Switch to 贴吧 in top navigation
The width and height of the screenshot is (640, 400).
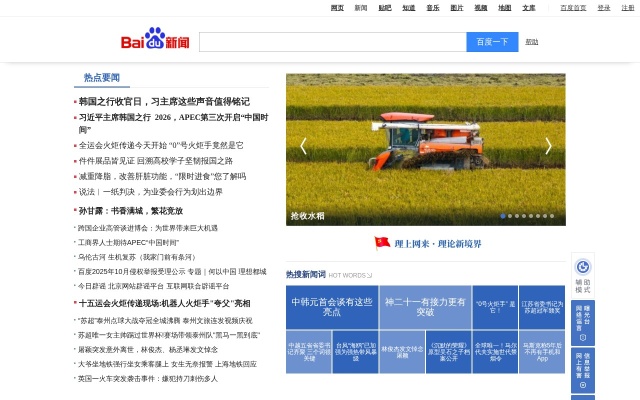pos(385,7)
